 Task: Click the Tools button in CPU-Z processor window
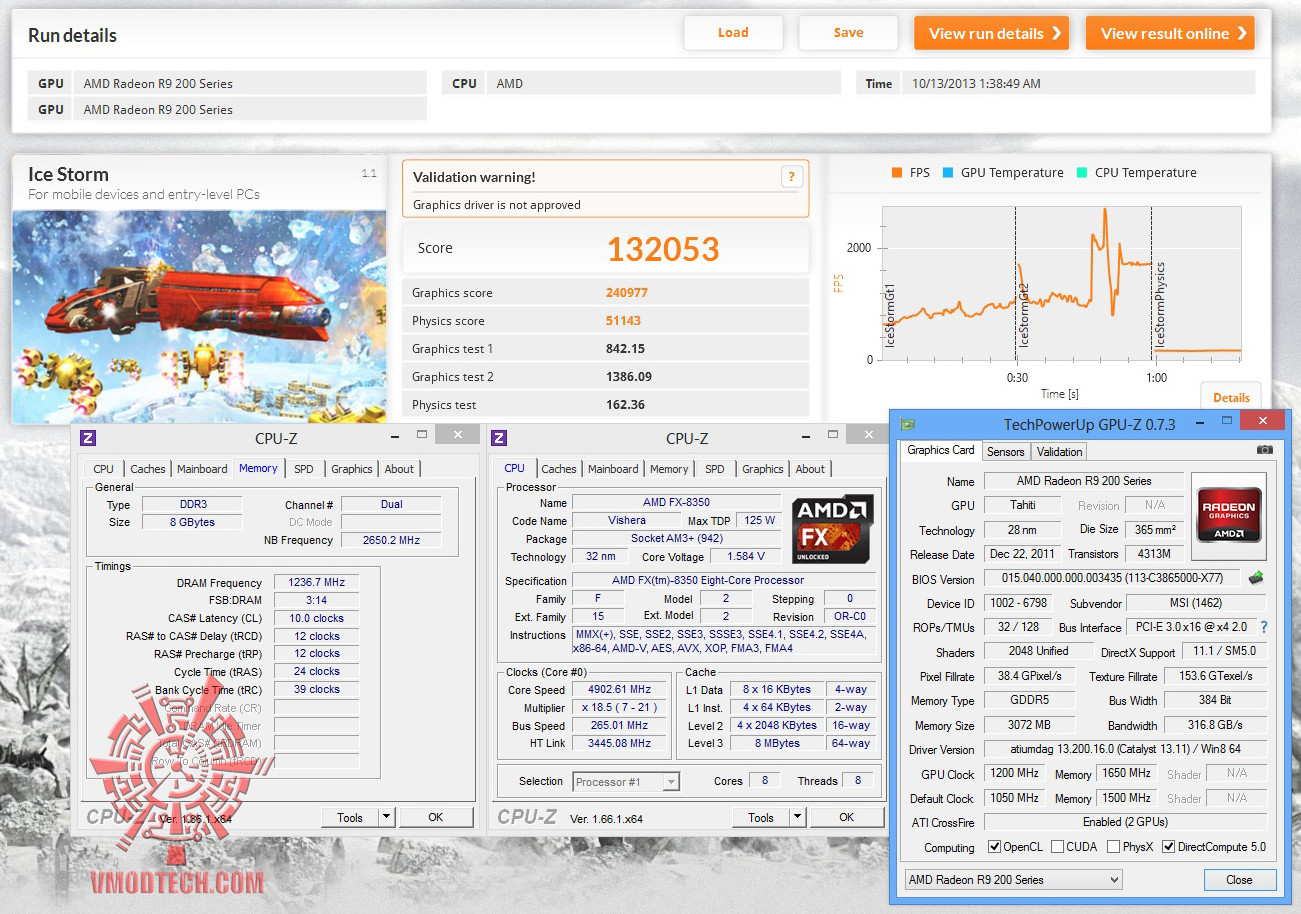point(761,817)
